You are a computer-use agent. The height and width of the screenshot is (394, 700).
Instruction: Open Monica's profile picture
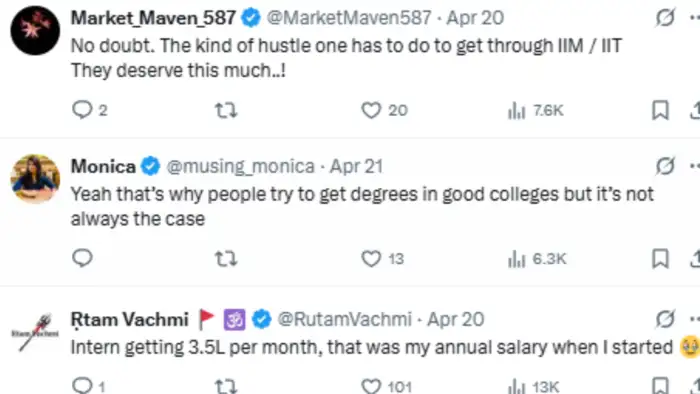(35, 179)
